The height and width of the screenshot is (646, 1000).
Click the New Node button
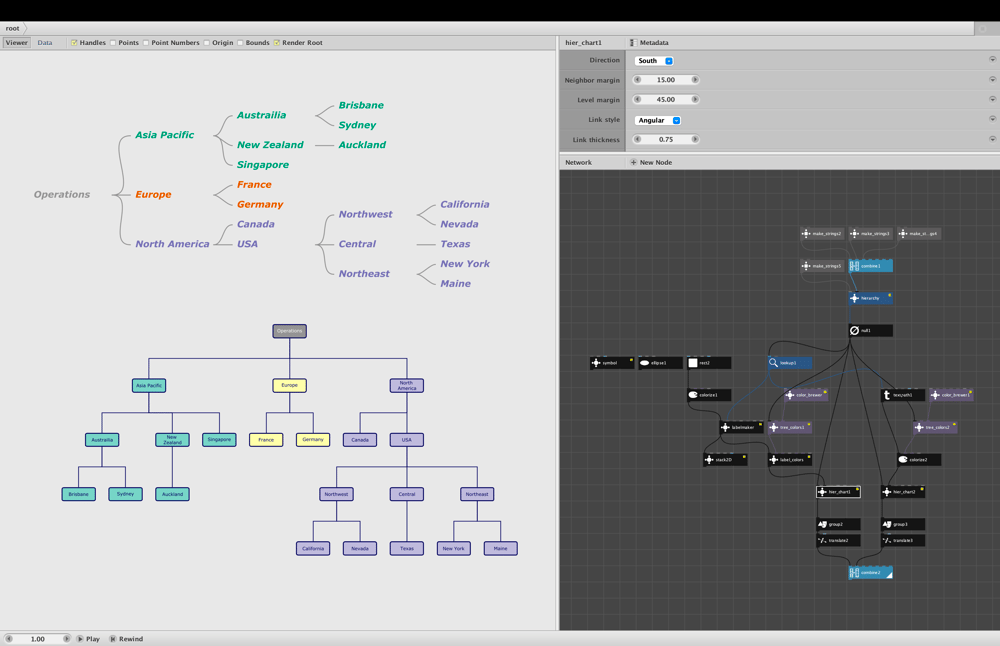click(651, 163)
